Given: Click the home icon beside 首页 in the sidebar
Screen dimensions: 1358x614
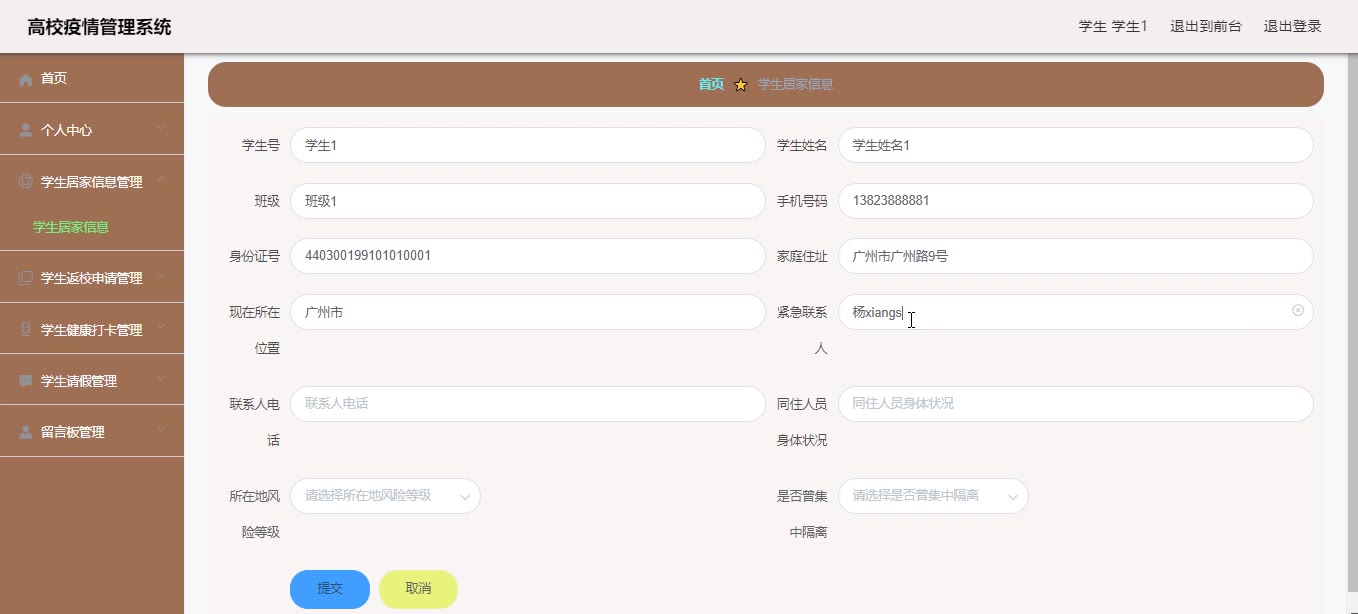Looking at the screenshot, I should (26, 79).
